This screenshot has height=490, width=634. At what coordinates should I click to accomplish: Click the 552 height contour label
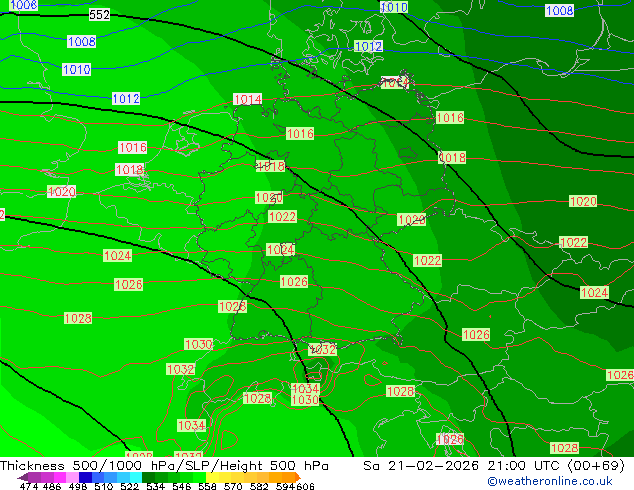(x=99, y=15)
